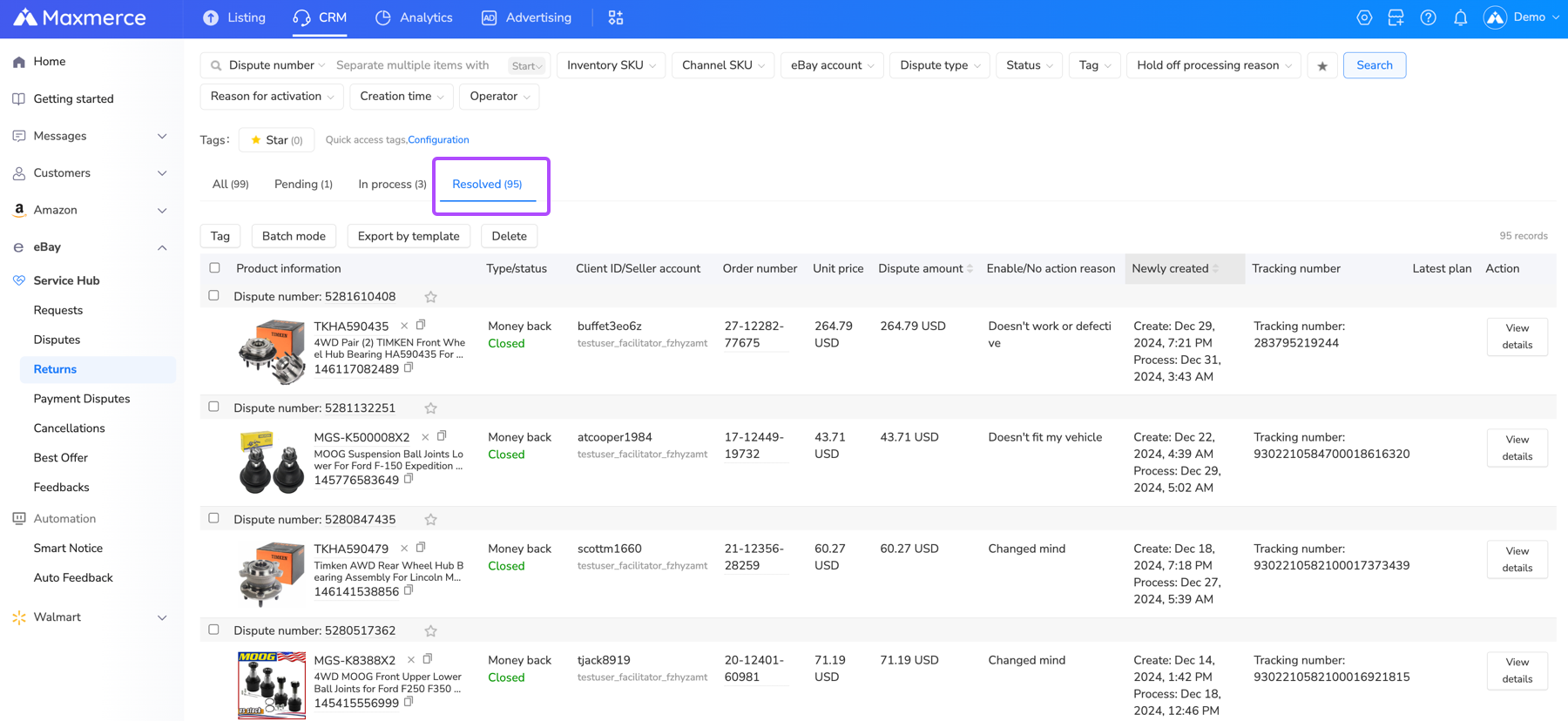Open the notifications bell
The image size is (1568, 721).
tap(1461, 17)
